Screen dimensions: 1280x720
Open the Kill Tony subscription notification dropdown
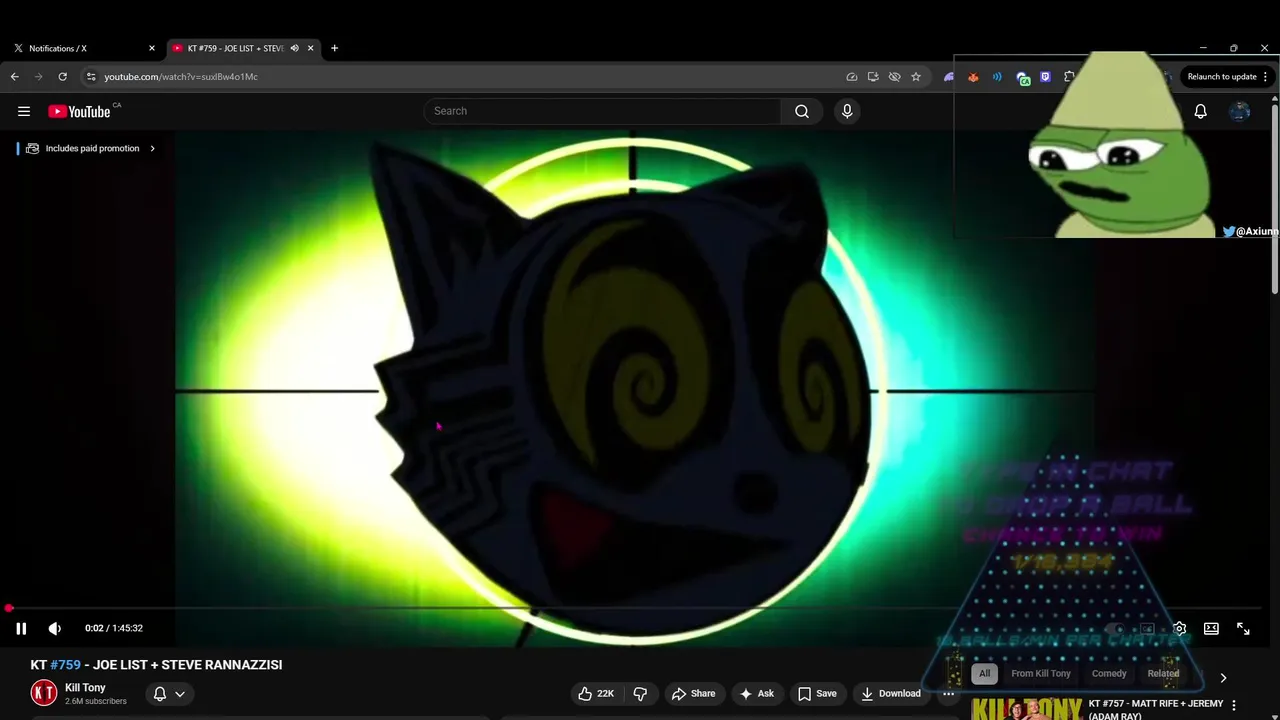[169, 693]
